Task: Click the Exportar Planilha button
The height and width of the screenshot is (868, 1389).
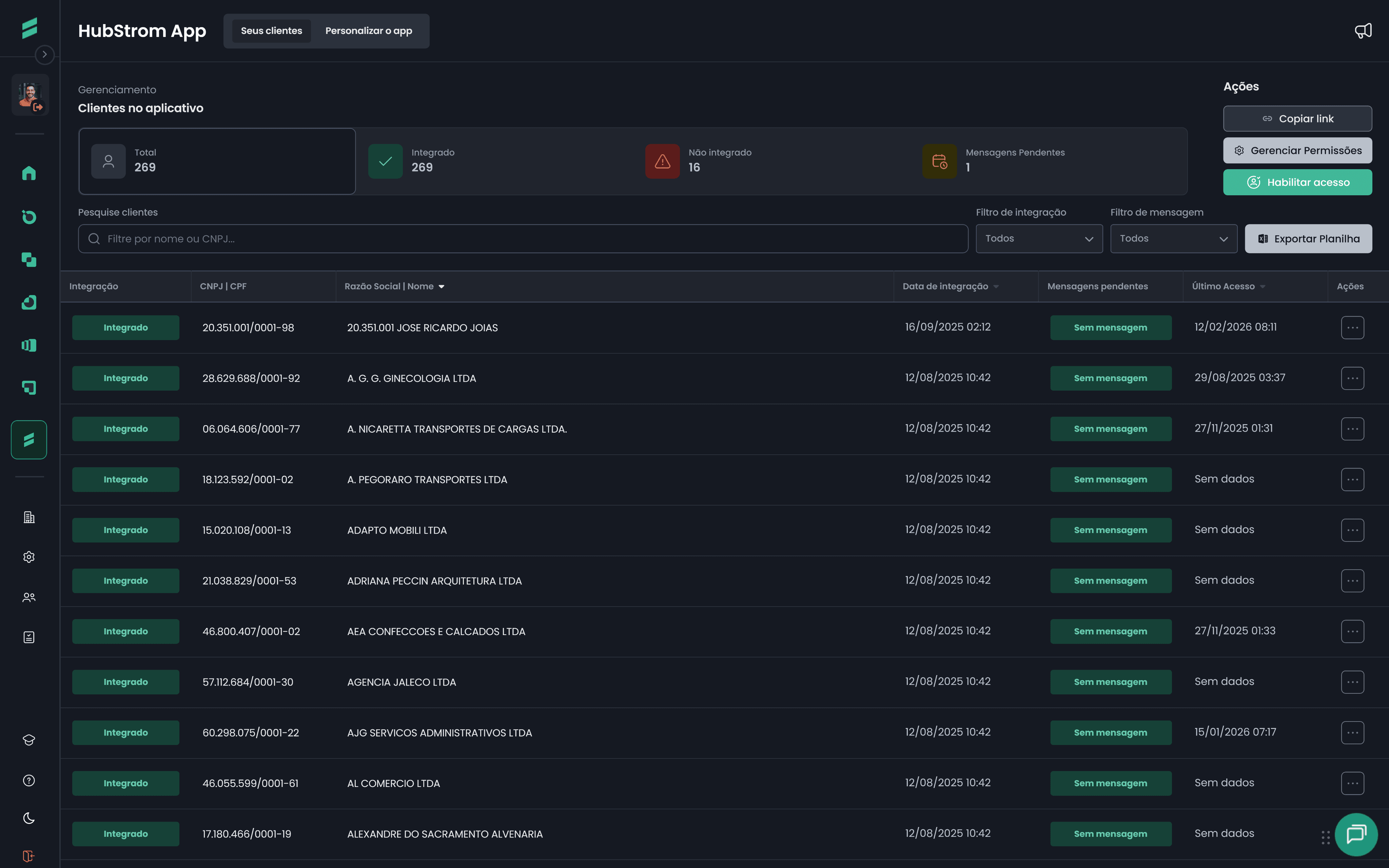Action: point(1308,239)
